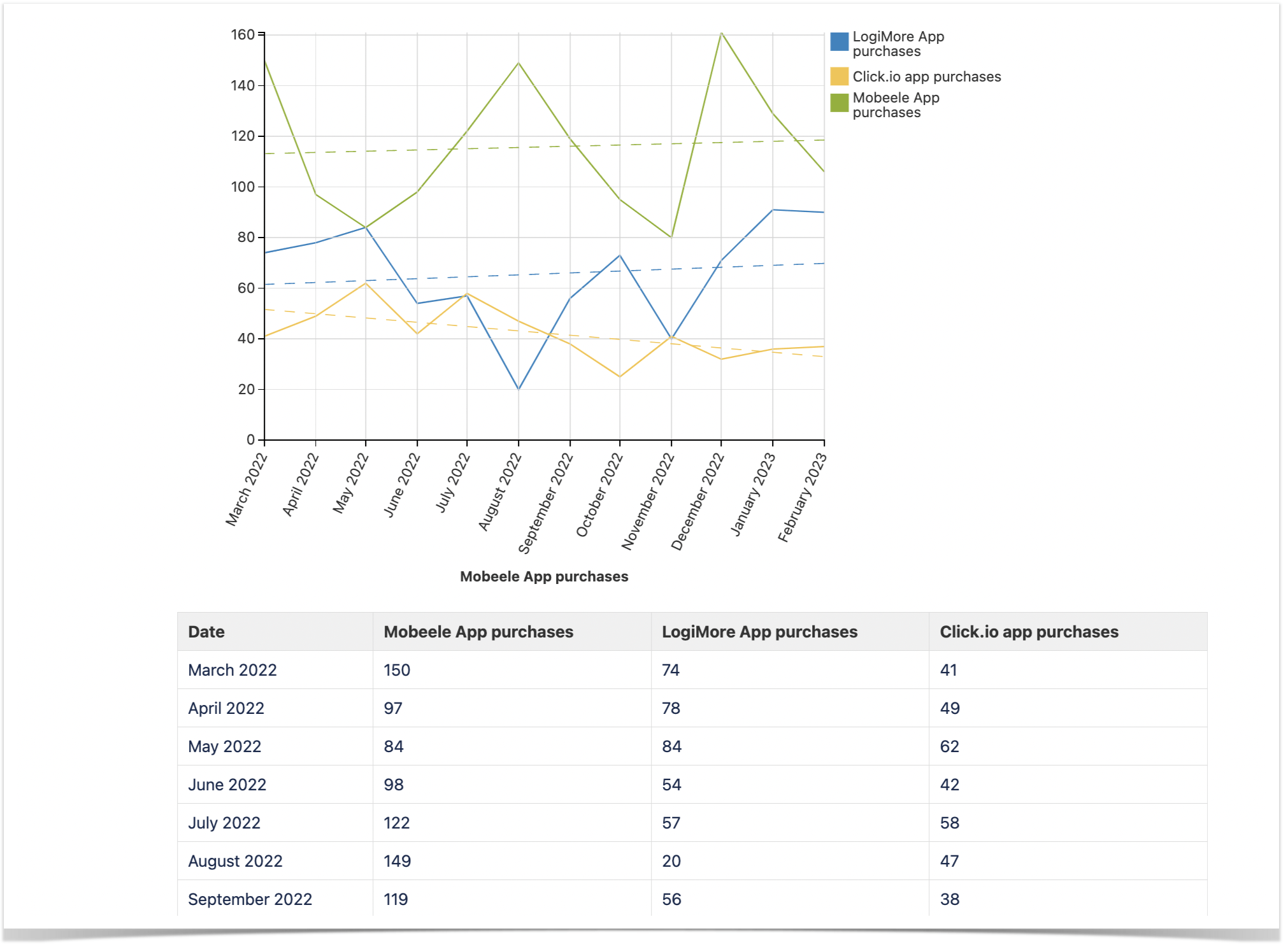The height and width of the screenshot is (947, 1288).
Task: Click the blue LogiMore legend color swatch
Action: (839, 41)
